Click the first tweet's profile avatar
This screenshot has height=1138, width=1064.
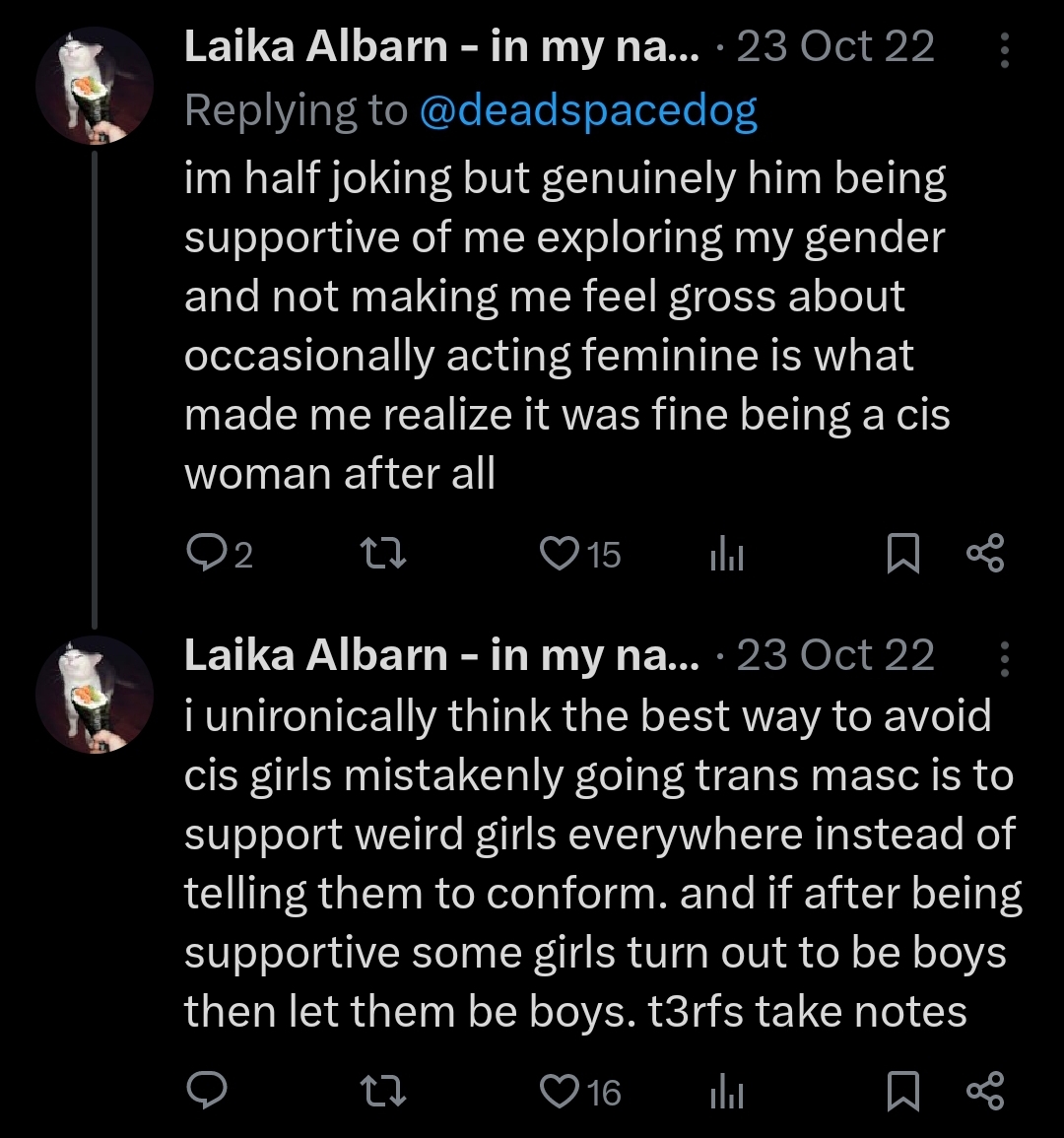point(95,87)
